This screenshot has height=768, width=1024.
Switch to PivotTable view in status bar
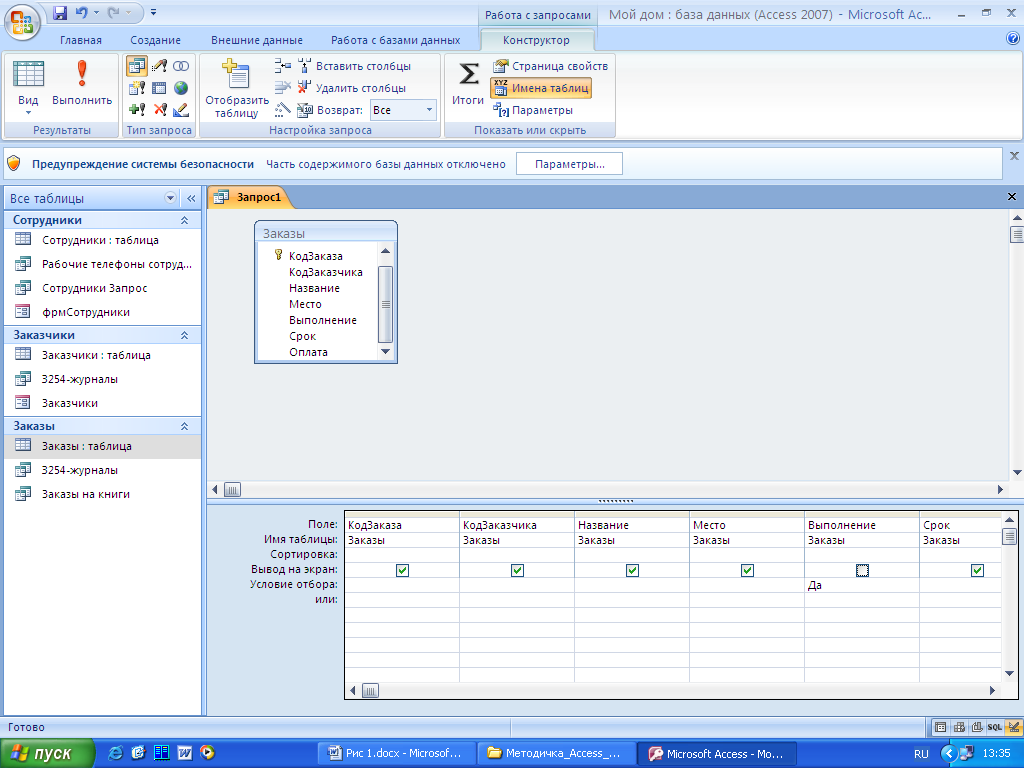(x=959, y=727)
